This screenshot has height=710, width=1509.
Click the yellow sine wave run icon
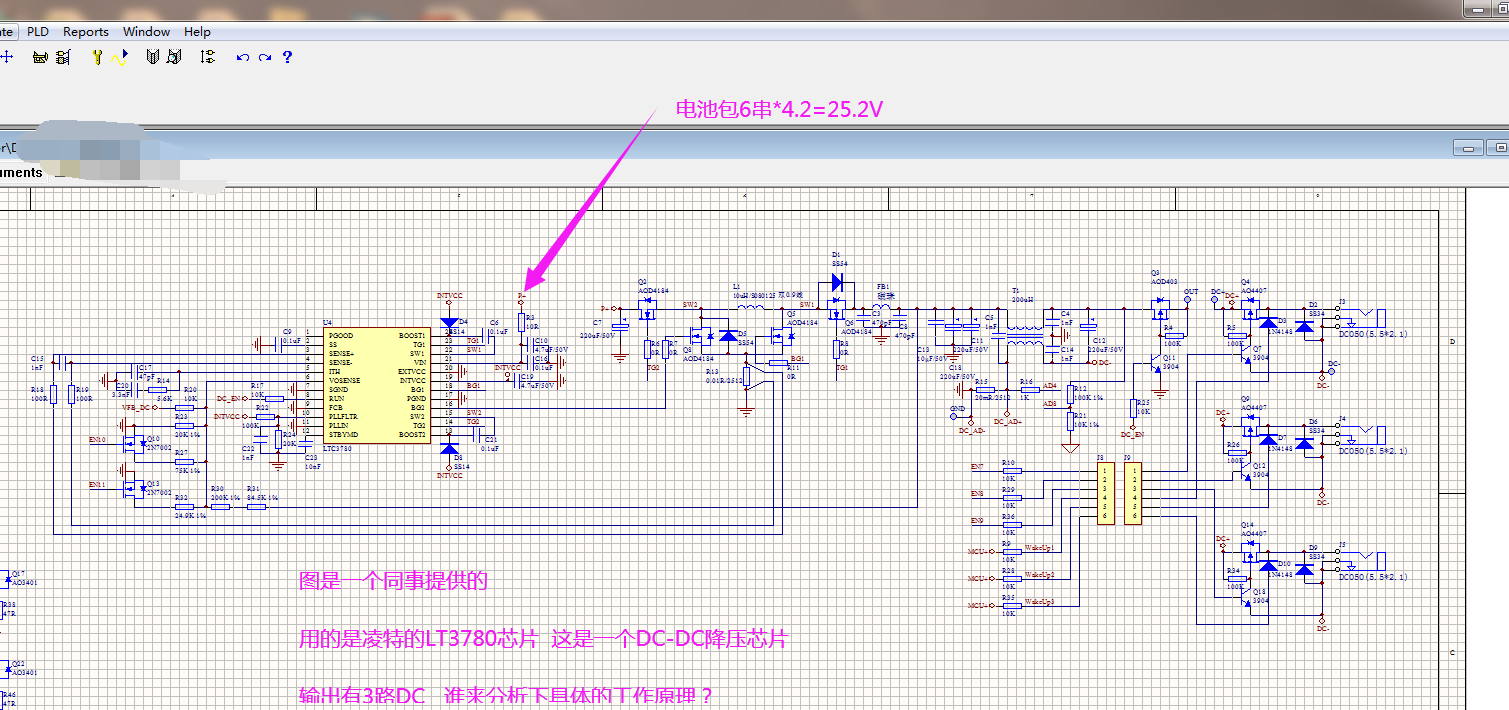[120, 57]
